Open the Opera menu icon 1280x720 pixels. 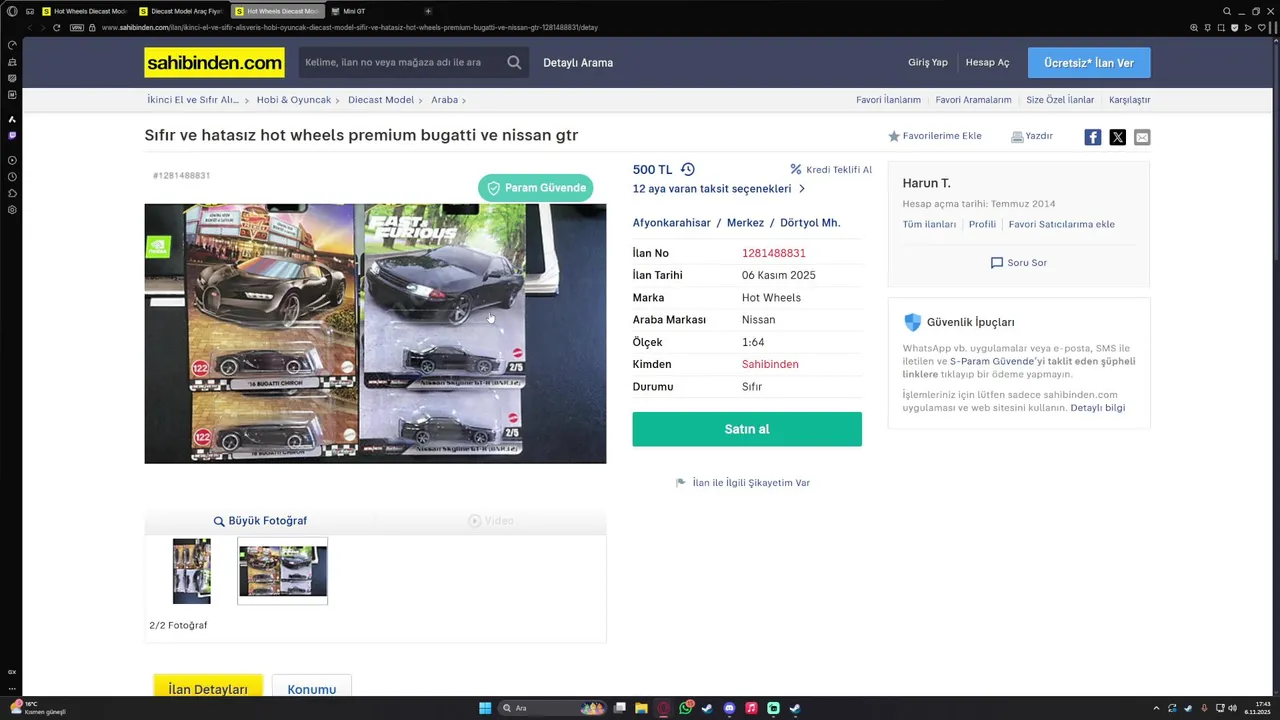coord(12,11)
